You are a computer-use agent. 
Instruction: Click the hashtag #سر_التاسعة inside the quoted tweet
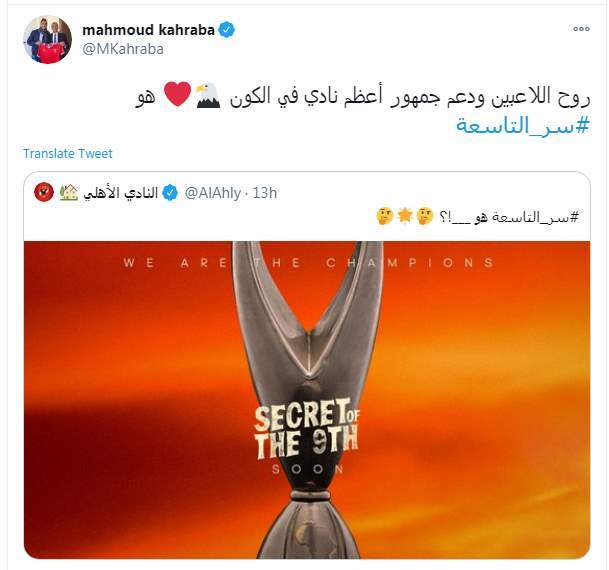point(535,217)
